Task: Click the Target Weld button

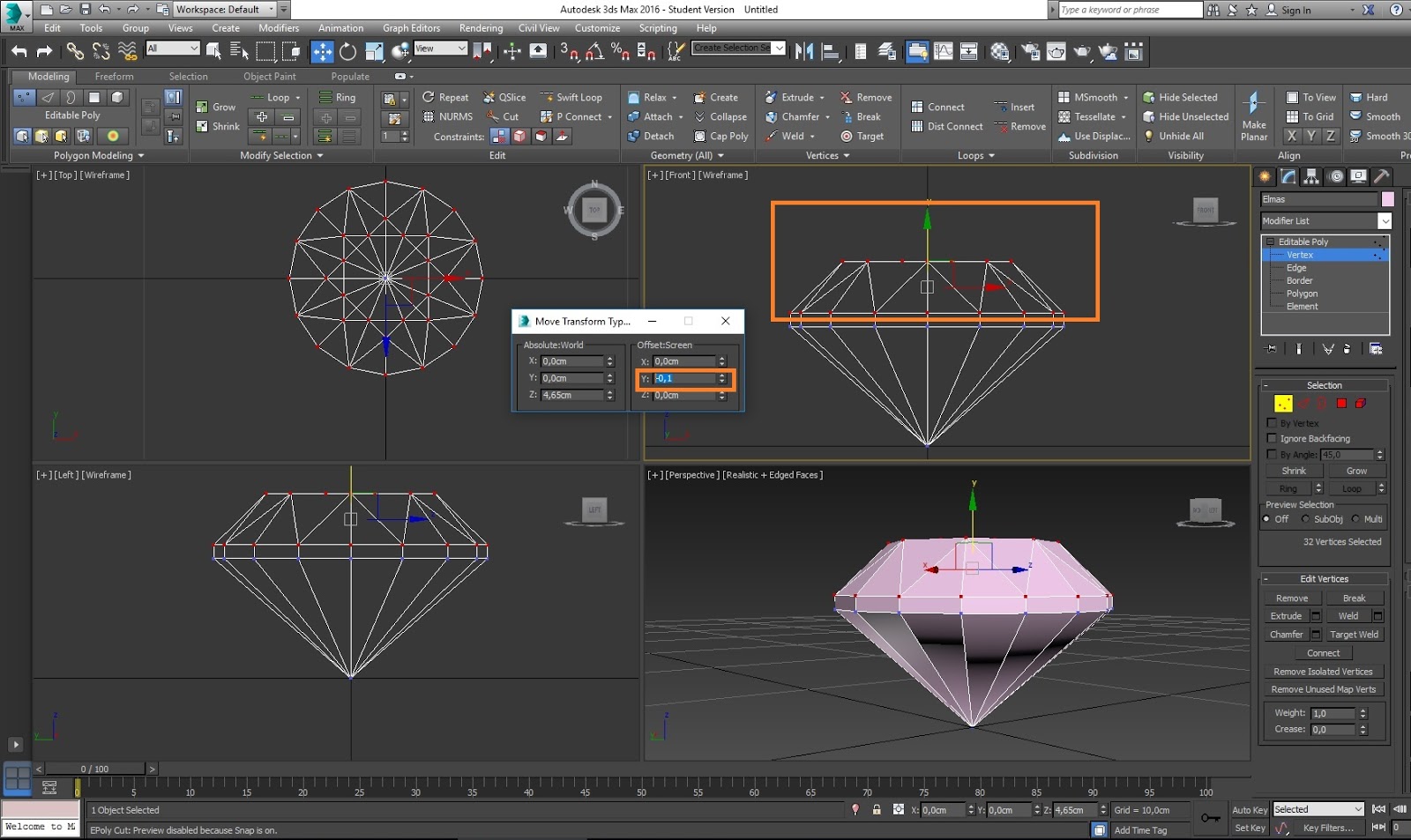Action: tap(1354, 635)
